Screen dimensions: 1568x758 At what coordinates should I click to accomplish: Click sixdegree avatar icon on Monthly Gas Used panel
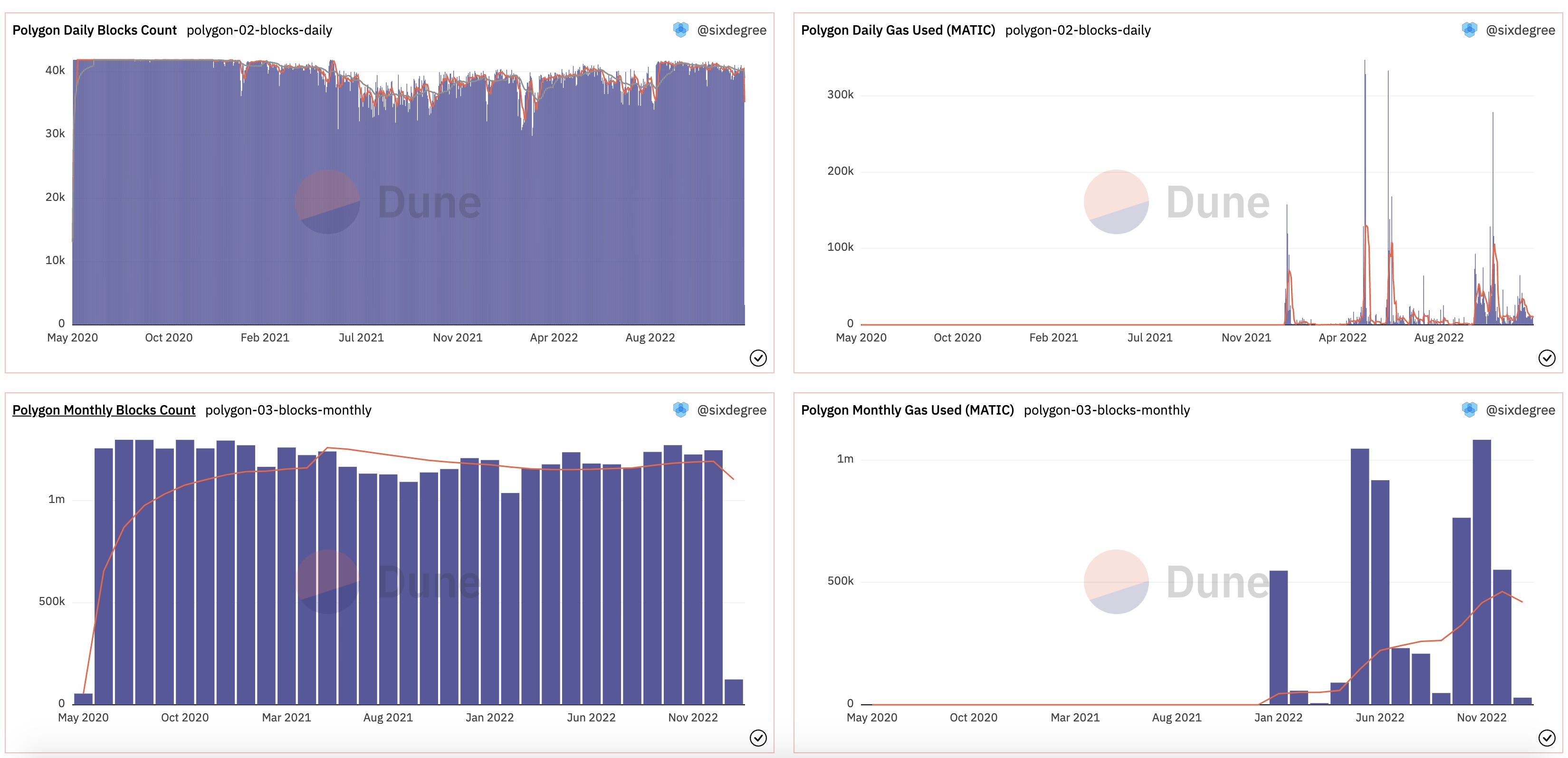pos(1469,409)
